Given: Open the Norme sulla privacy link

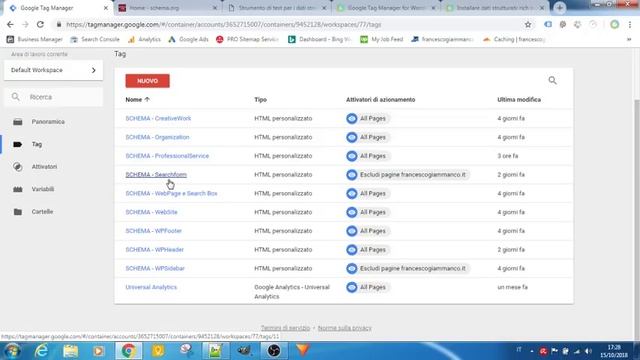Looking at the screenshot, I should (x=344, y=328).
